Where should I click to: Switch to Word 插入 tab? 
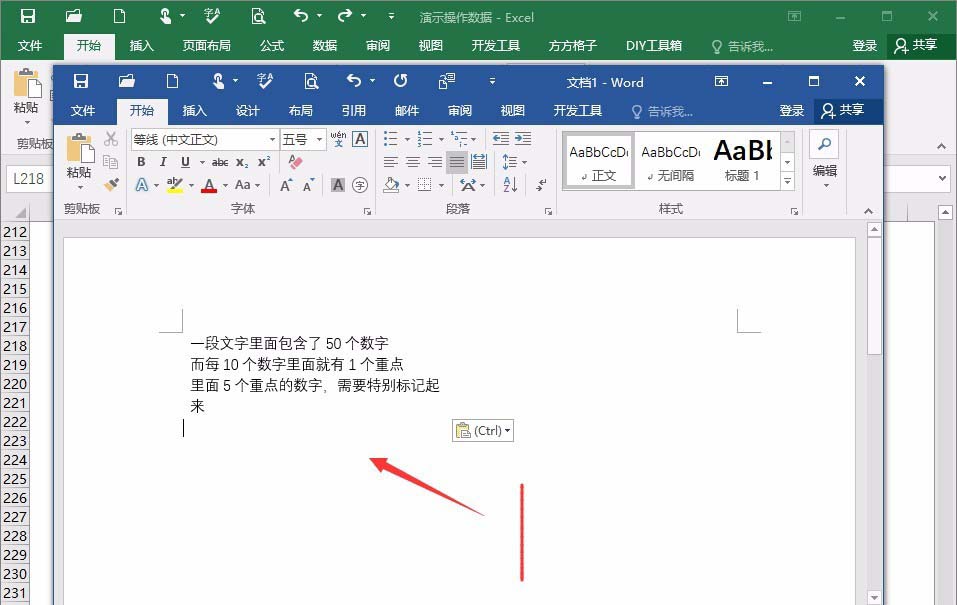tap(194, 110)
